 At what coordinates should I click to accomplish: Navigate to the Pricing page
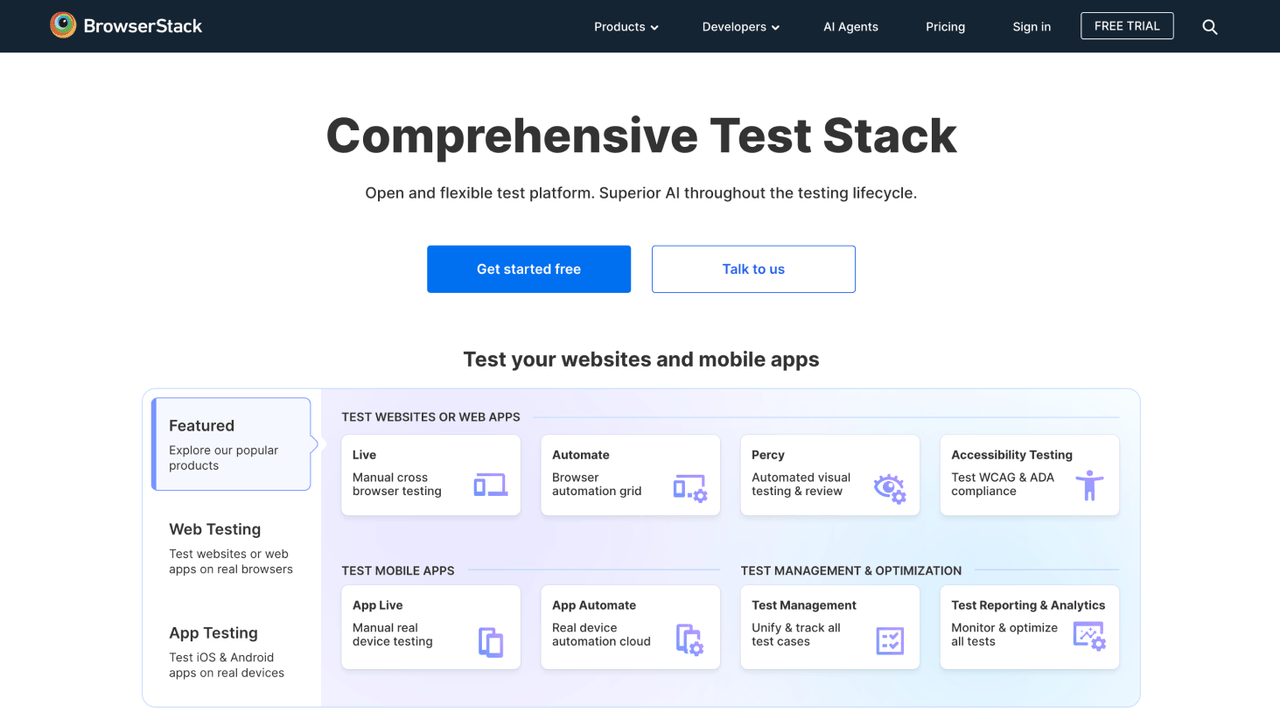tap(945, 27)
